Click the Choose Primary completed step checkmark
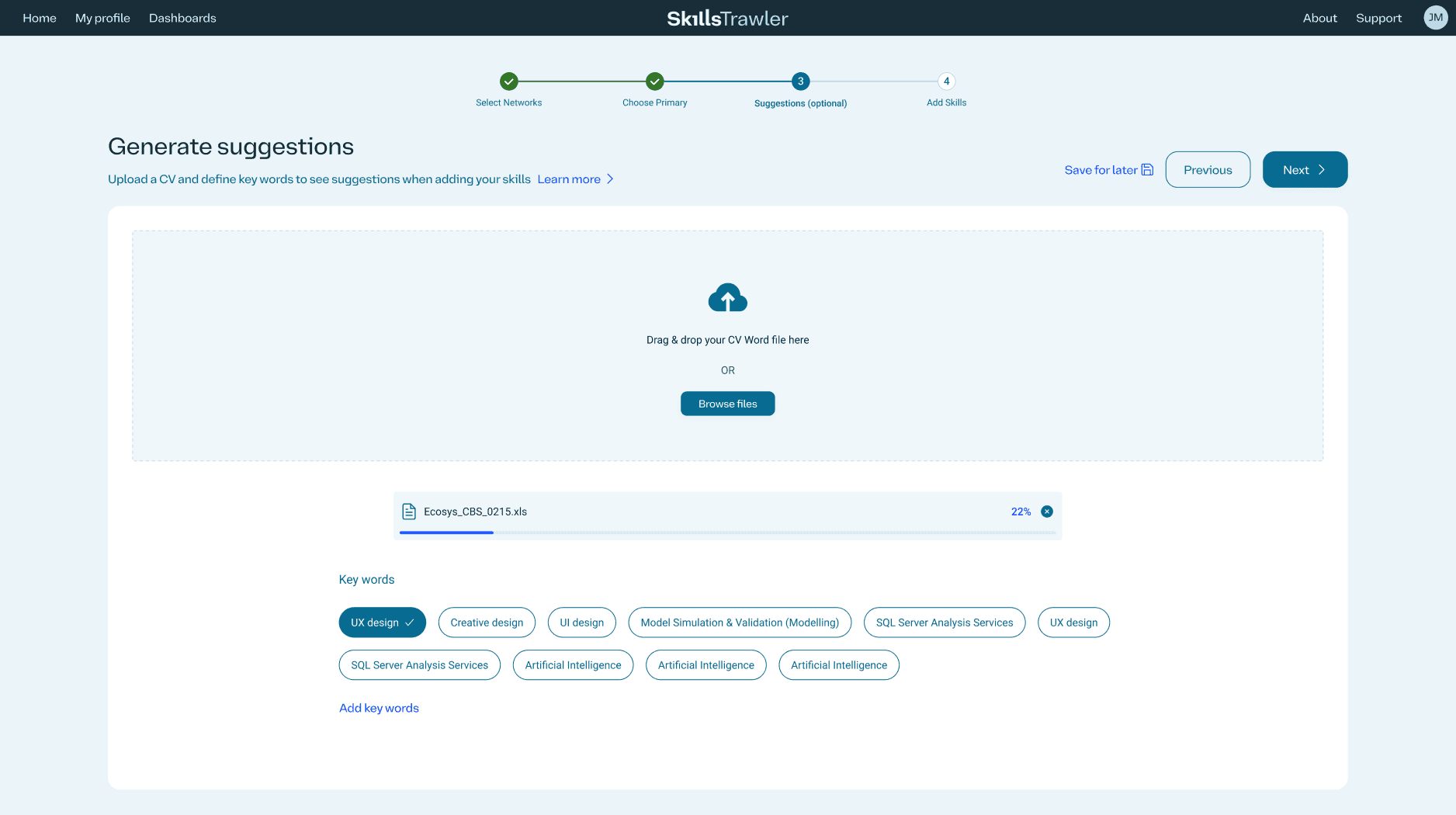Viewport: 1456px width, 815px height. (655, 81)
